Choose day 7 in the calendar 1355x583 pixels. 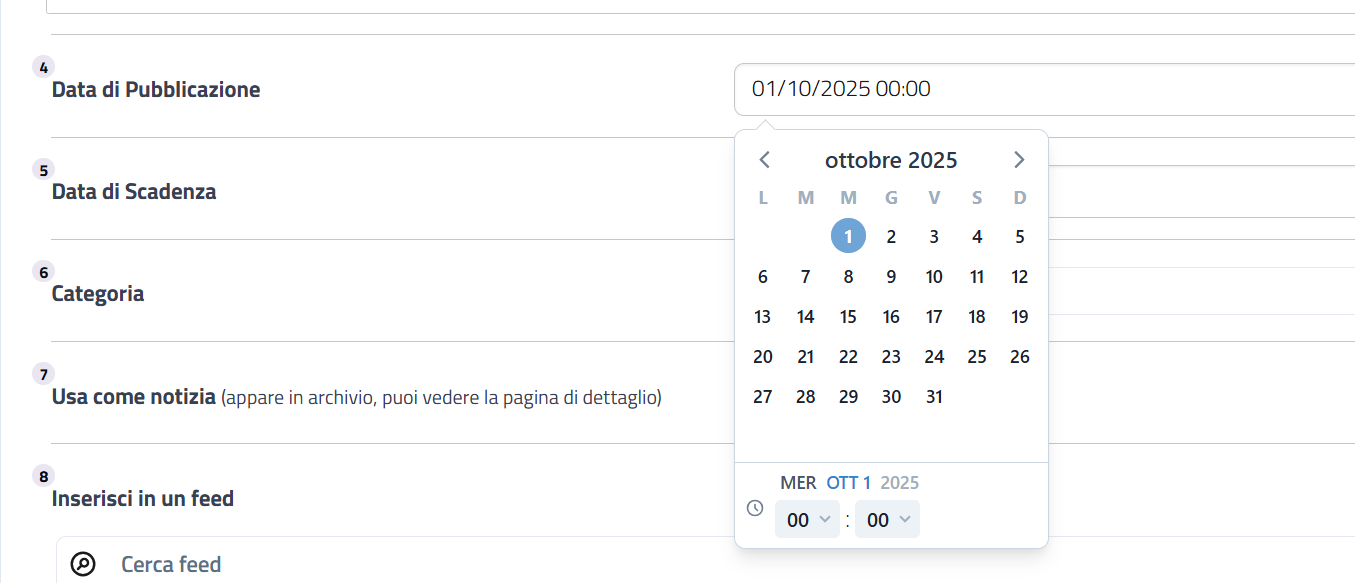806,277
